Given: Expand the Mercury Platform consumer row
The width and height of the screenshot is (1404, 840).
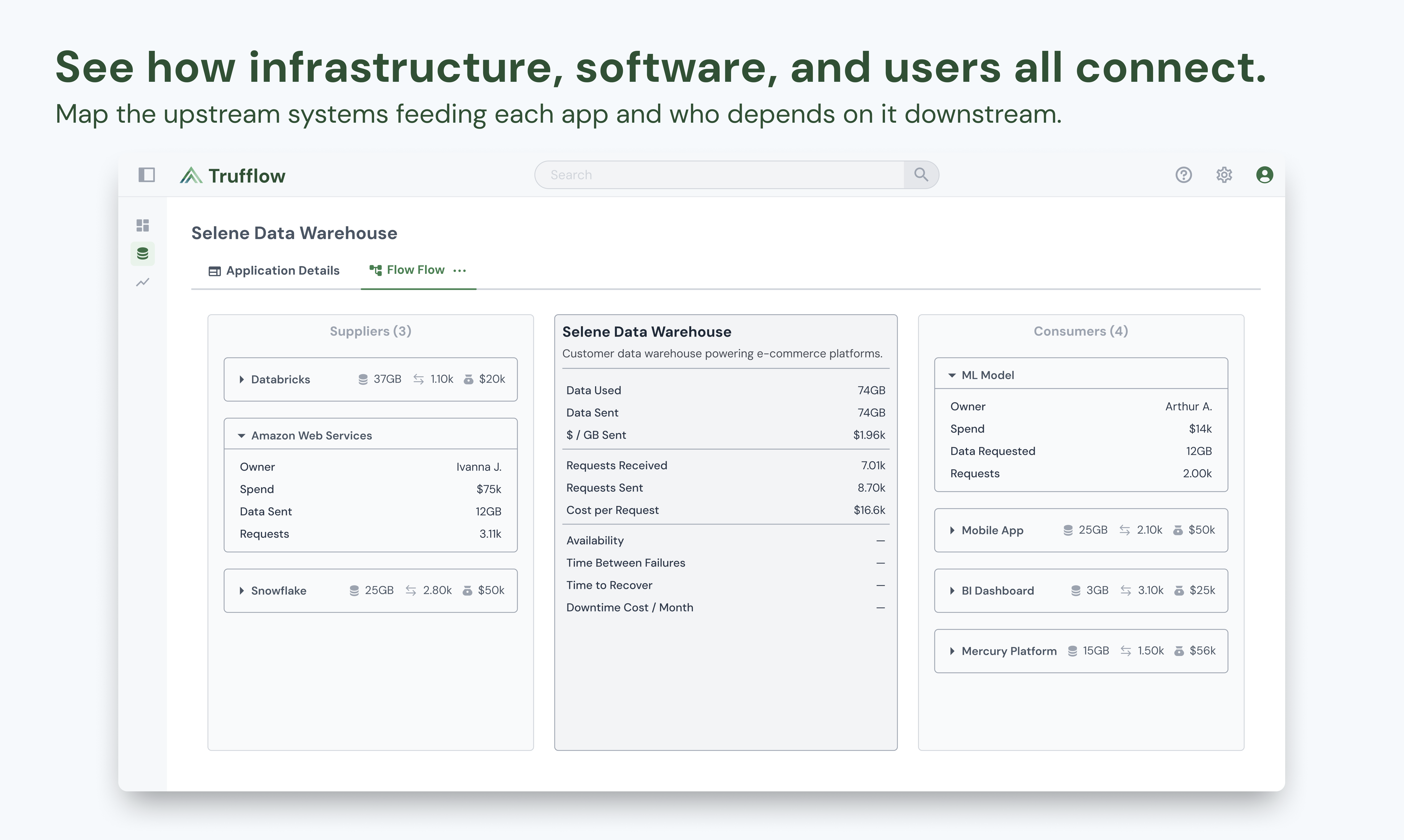Looking at the screenshot, I should 952,651.
